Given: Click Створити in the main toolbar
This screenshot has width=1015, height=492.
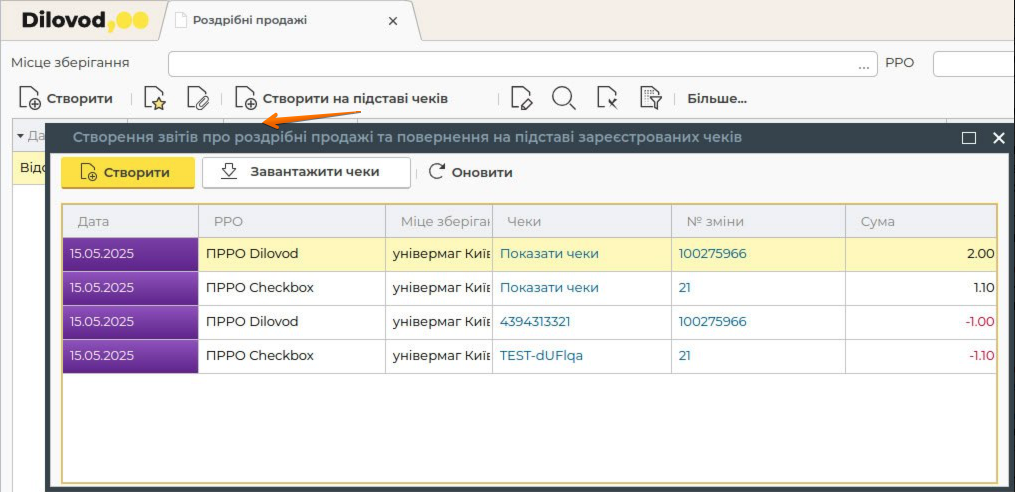Looking at the screenshot, I should coord(66,98).
